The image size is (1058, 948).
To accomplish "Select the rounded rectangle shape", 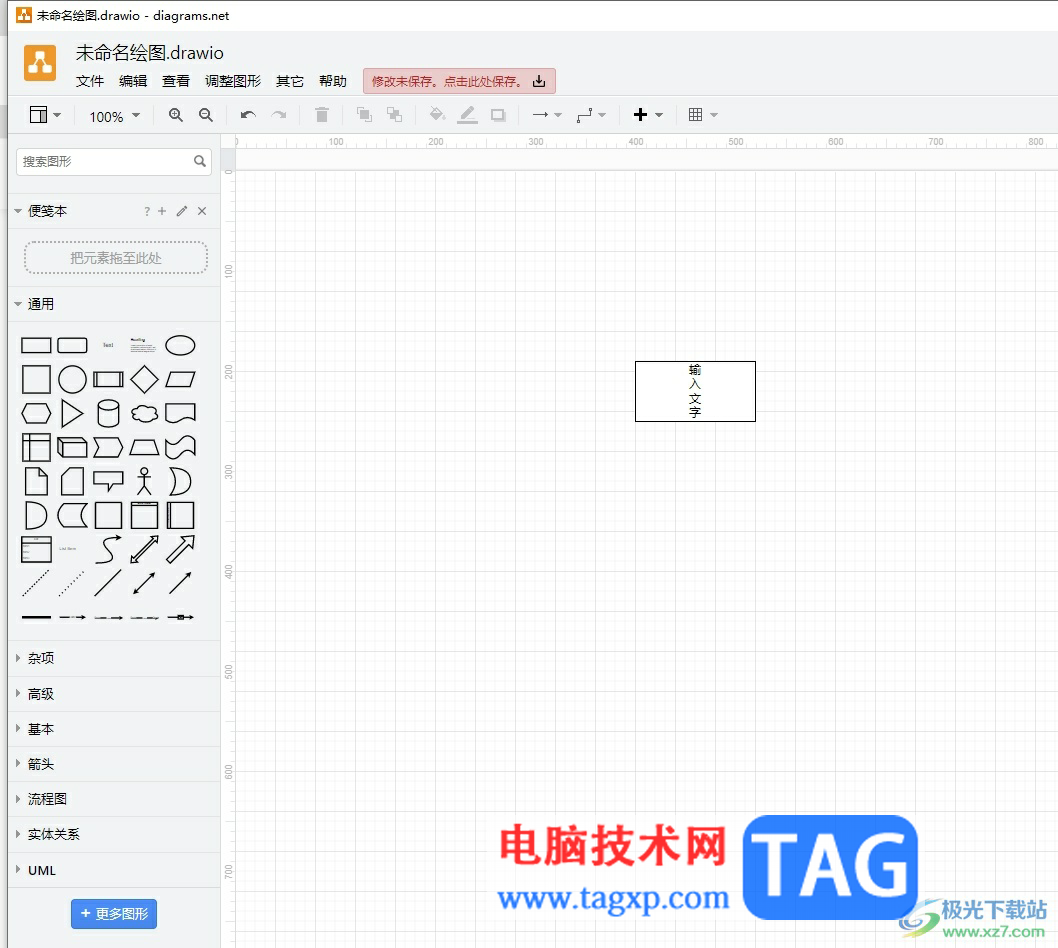I will 72,345.
